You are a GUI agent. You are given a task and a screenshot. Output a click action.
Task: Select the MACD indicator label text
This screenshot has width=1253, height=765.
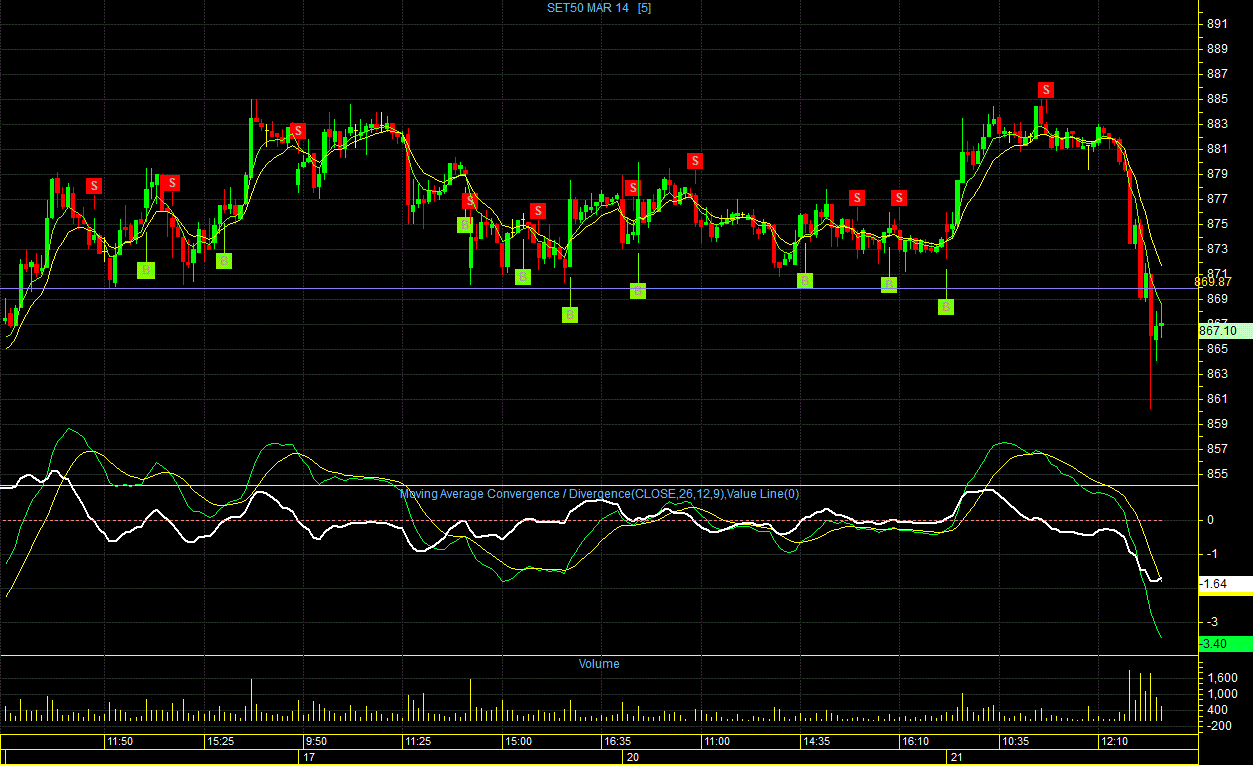[599, 494]
